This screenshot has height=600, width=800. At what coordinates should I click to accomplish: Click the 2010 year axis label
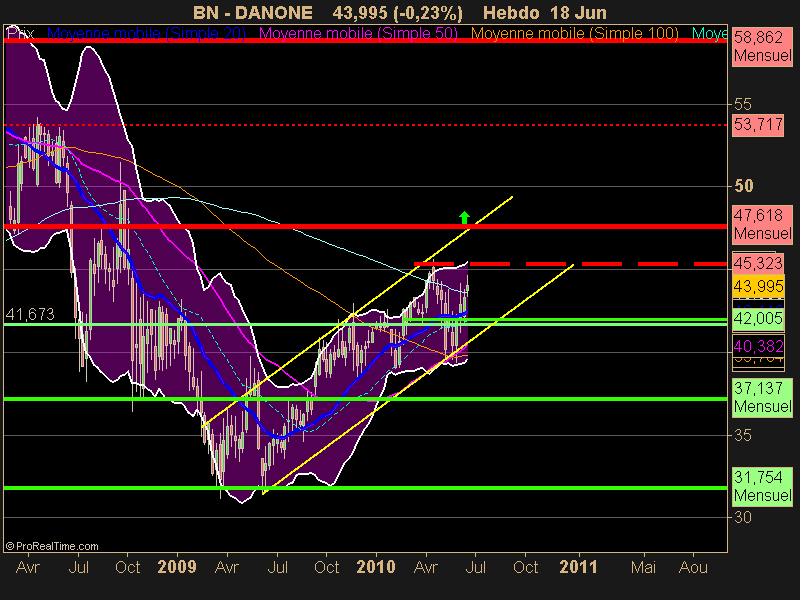tap(376, 567)
